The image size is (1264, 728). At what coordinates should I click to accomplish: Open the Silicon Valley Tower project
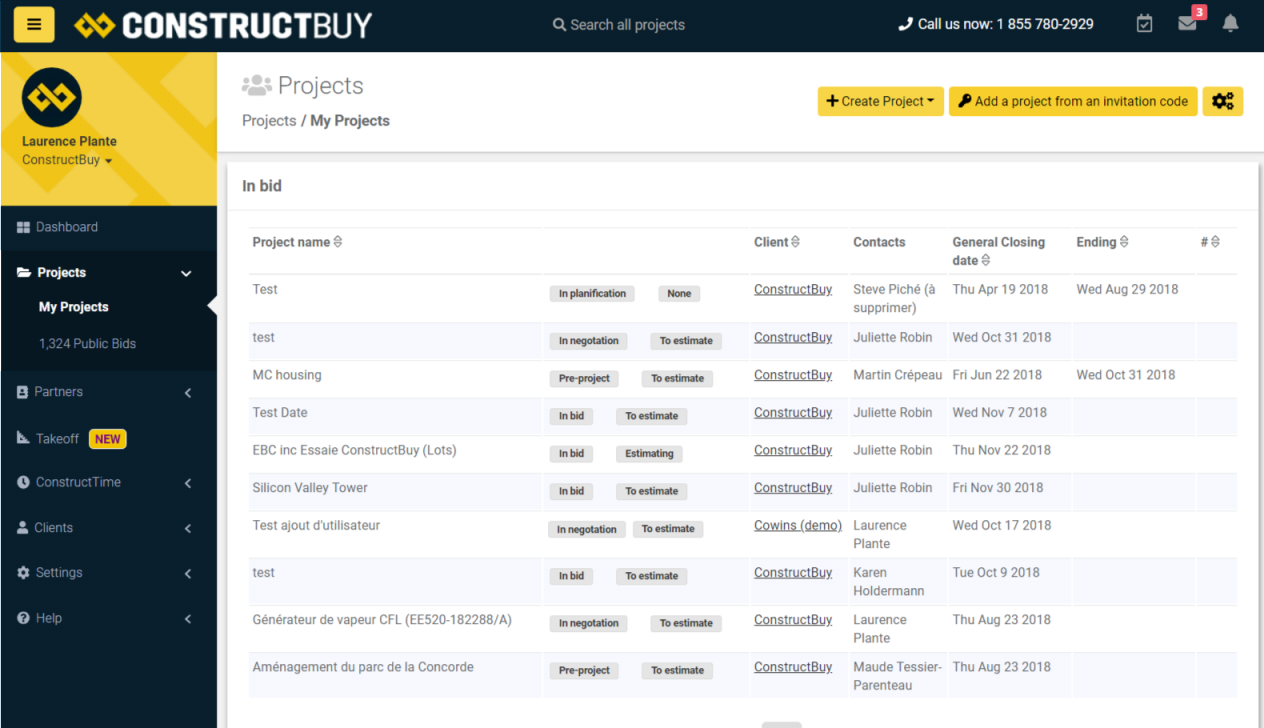(x=310, y=488)
